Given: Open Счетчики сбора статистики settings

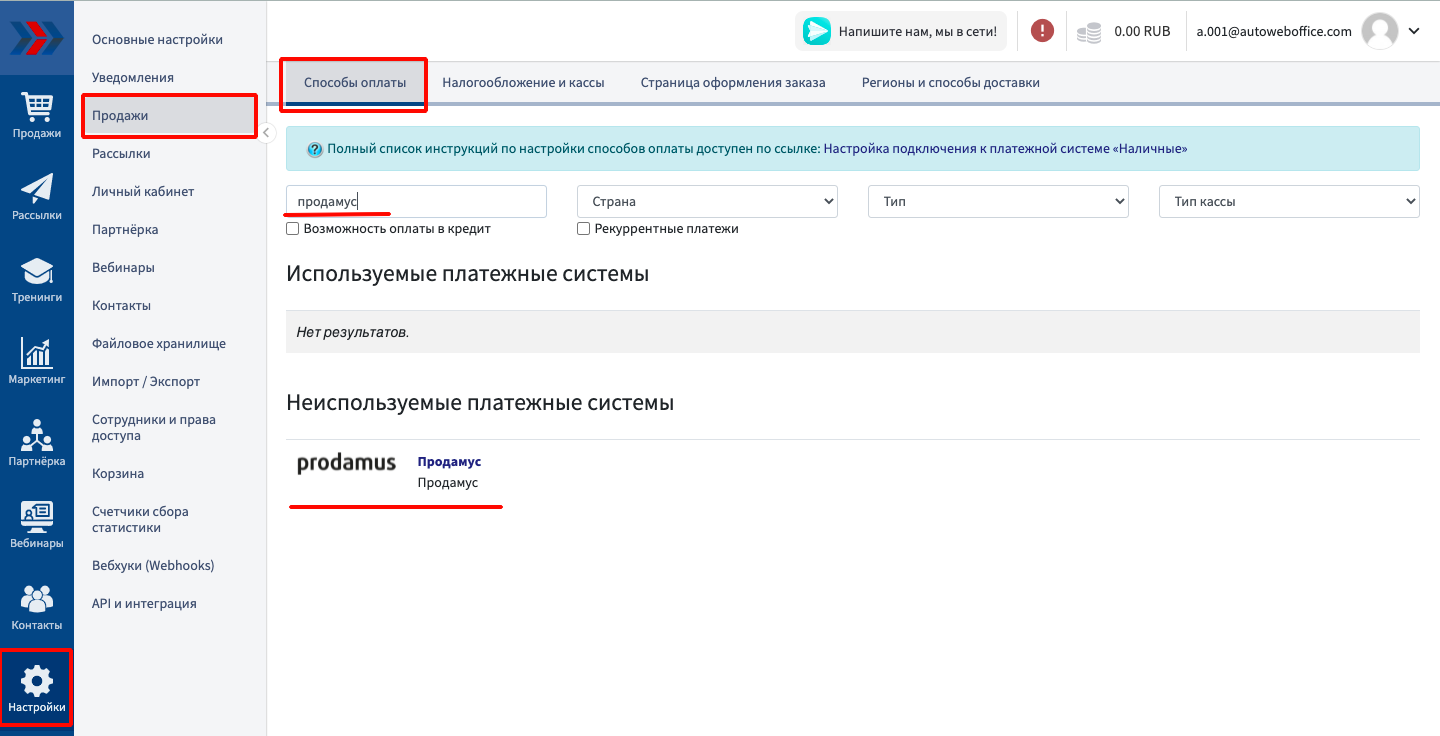Looking at the screenshot, I should [140, 520].
